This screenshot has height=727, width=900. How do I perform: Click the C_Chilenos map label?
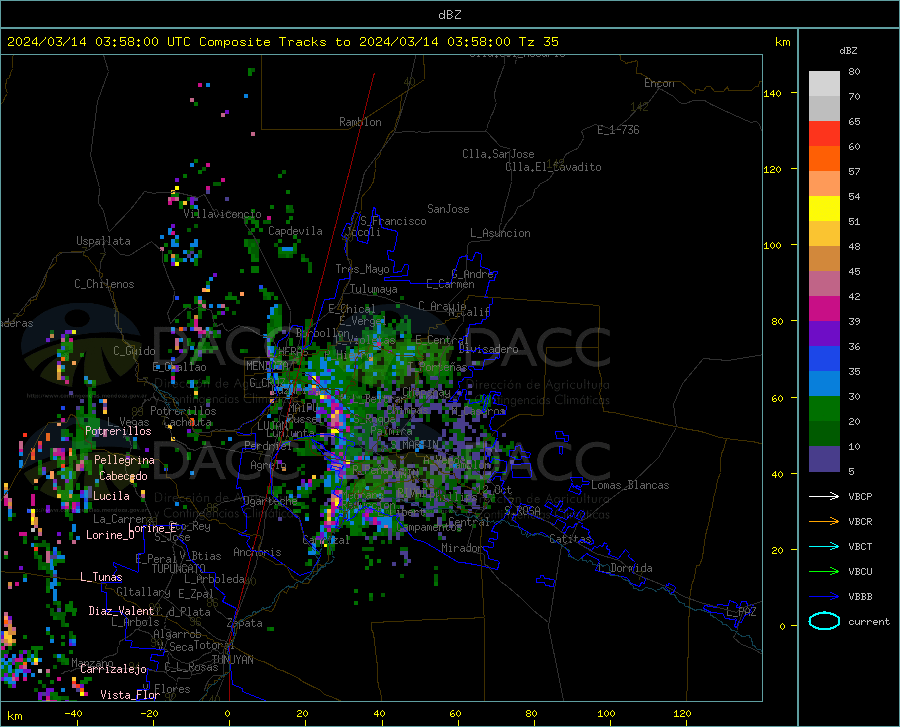coord(104,283)
